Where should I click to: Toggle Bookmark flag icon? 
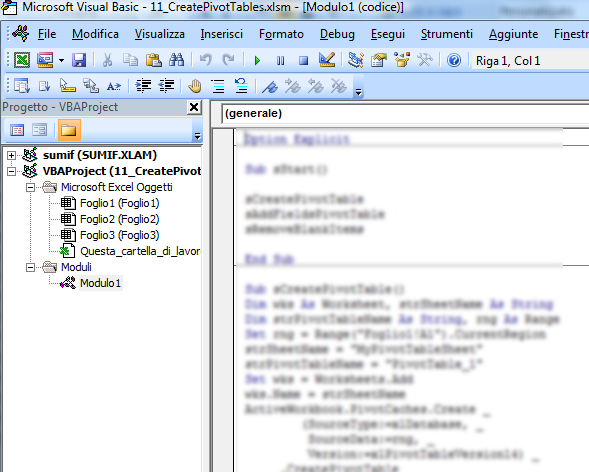(x=270, y=87)
